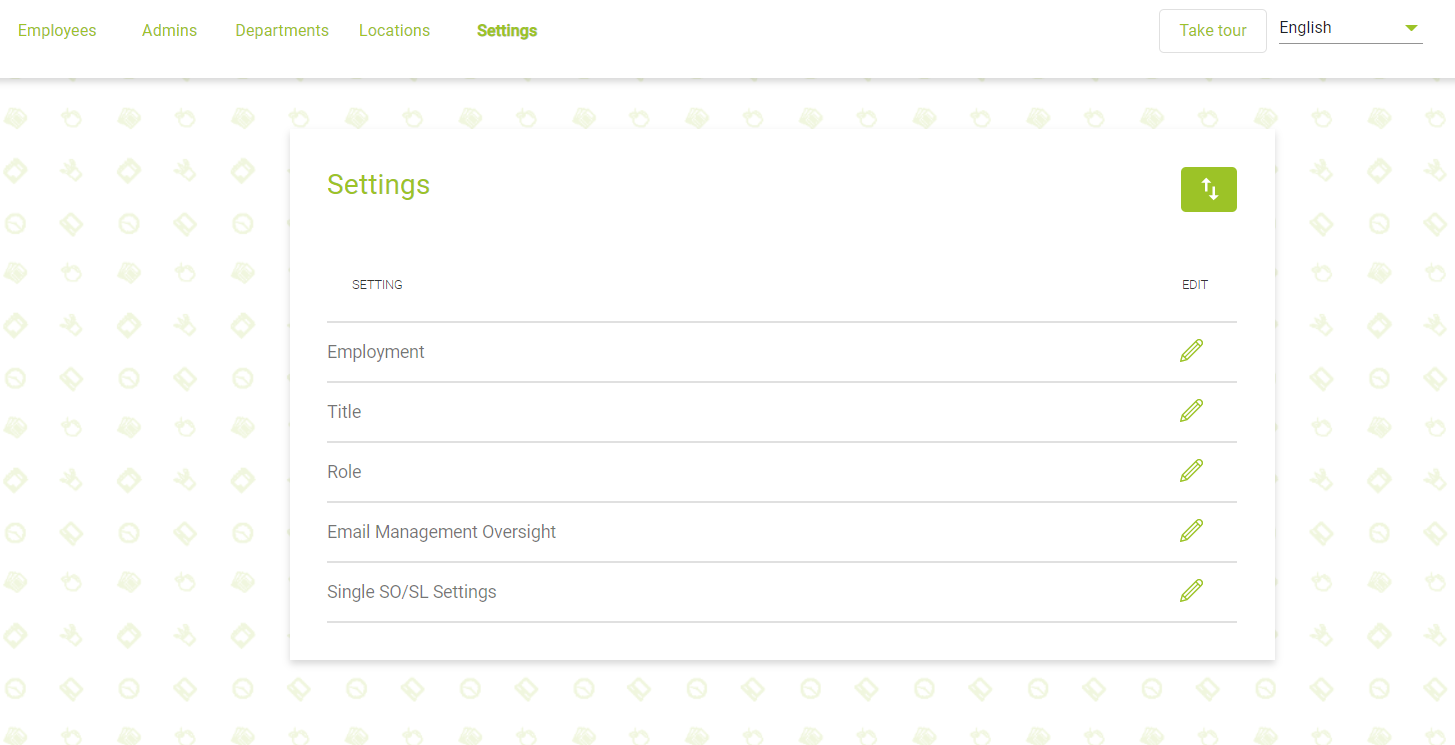Click pencil icon for Single SO/SL Settings
1455x745 pixels.
pyautogui.click(x=1191, y=591)
